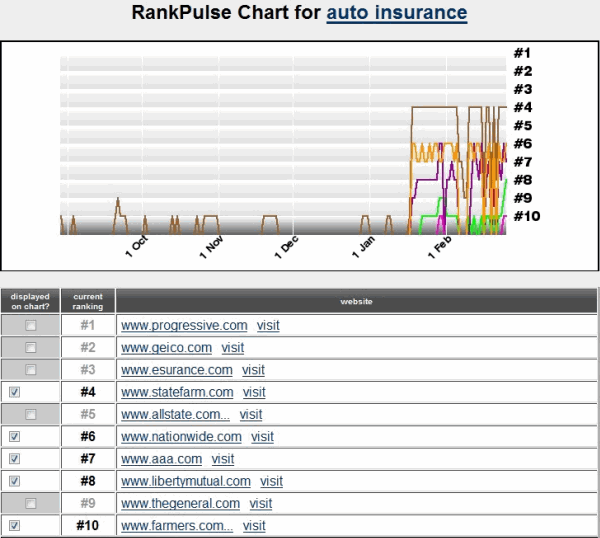Viewport: 600px width, 538px height.
Task: Open www.progressive.com link
Action: pyautogui.click(x=184, y=326)
